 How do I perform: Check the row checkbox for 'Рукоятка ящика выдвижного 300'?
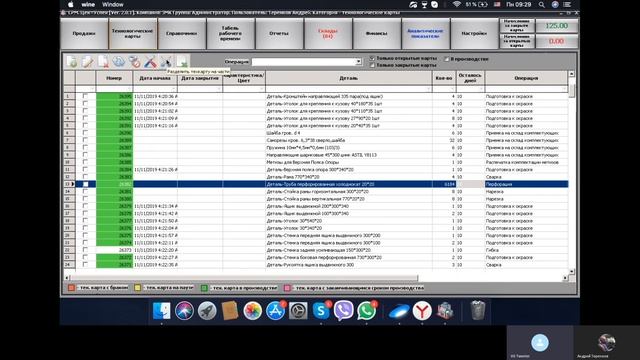[85, 264]
